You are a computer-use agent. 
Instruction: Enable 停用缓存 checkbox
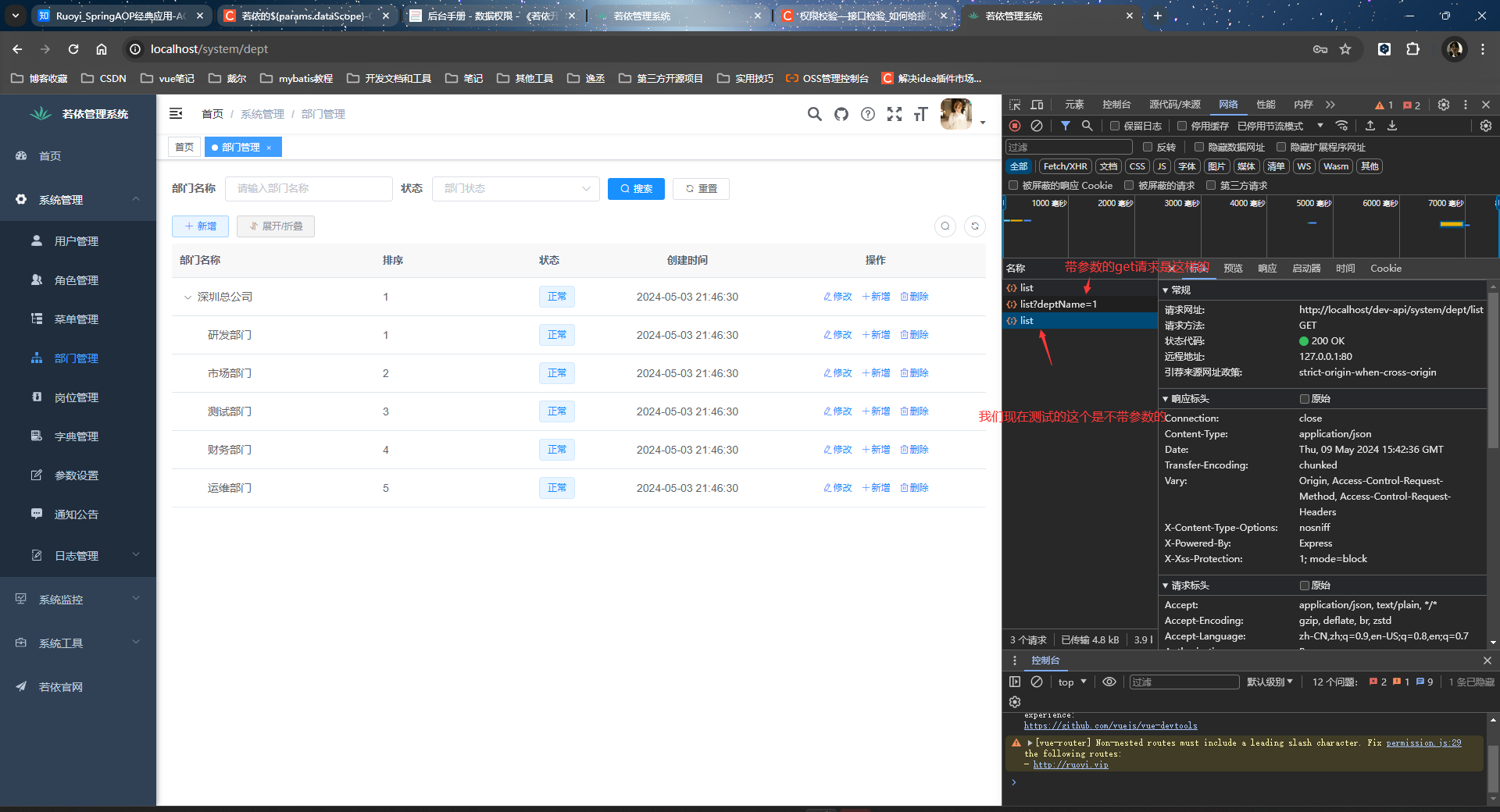1182,126
